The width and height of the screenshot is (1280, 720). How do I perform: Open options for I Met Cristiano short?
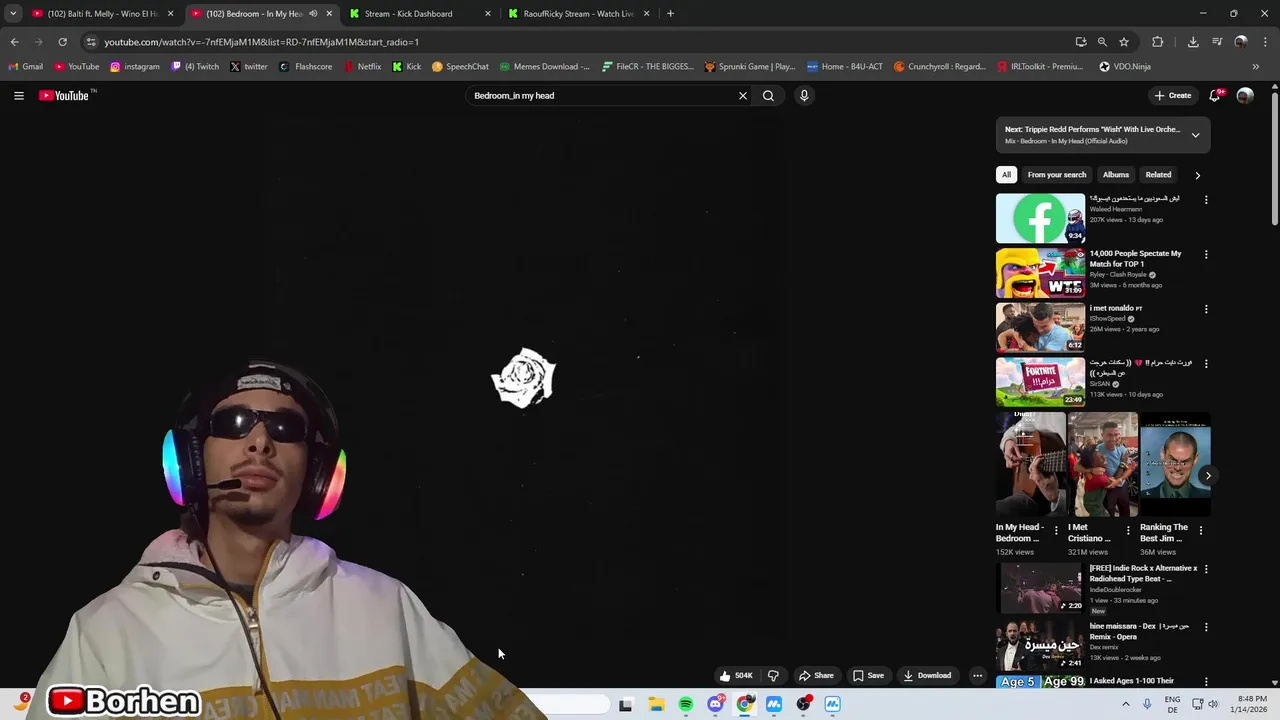click(x=1128, y=531)
